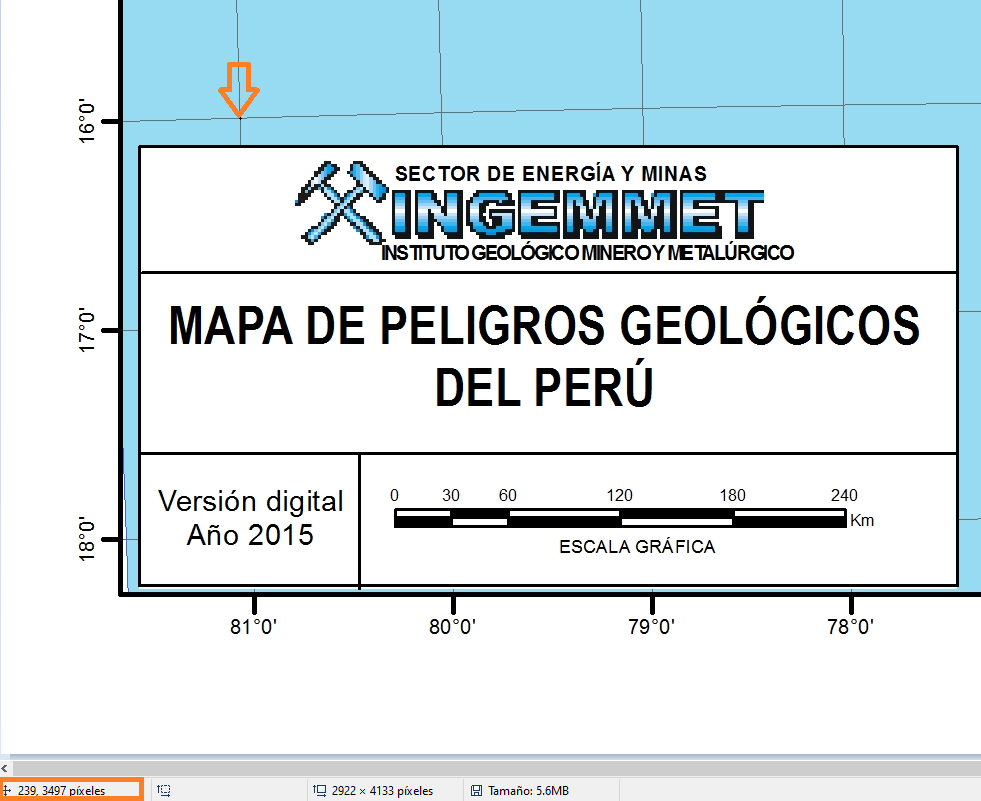981x801 pixels.
Task: Click the '180' scale bar value
Action: click(x=732, y=496)
